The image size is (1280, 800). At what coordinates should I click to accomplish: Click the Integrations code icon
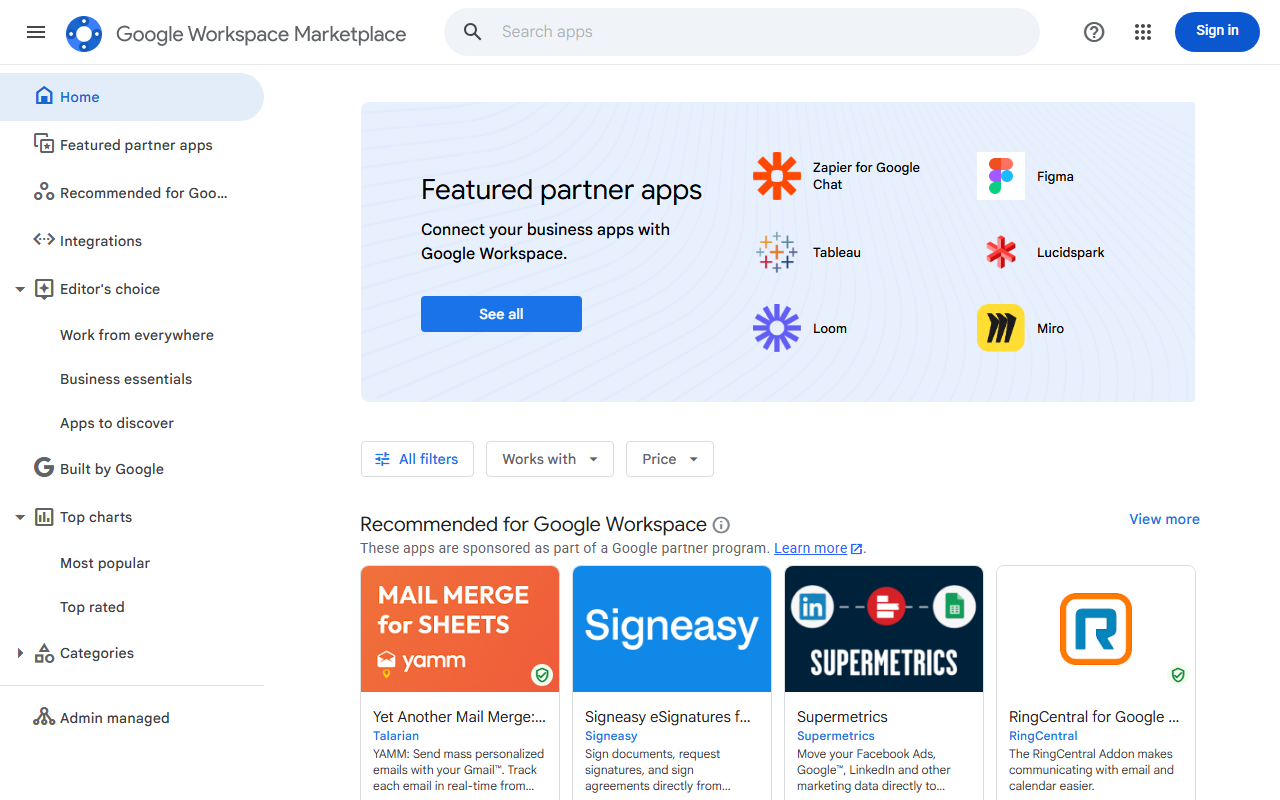coord(44,240)
